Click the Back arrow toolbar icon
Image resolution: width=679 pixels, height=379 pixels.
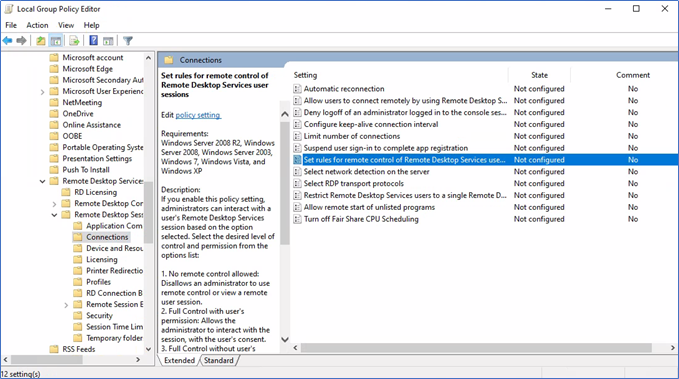[x=7, y=41]
